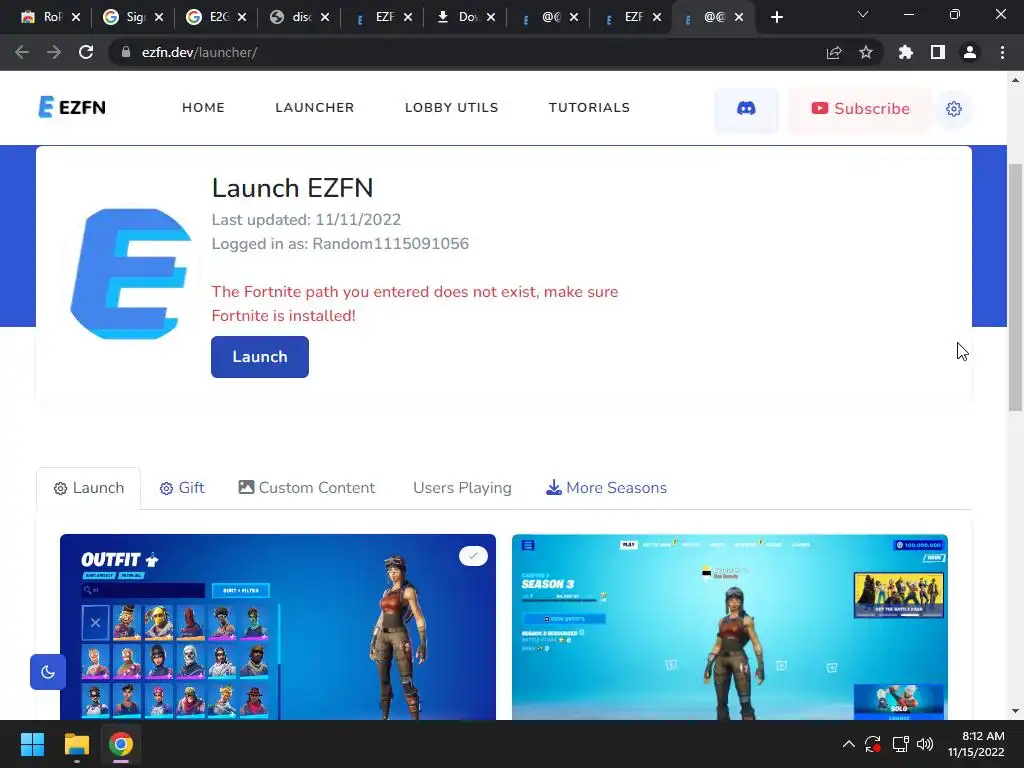Click the page vertical scrollbar thumb
Image resolution: width=1024 pixels, height=768 pixels.
coord(1015,287)
